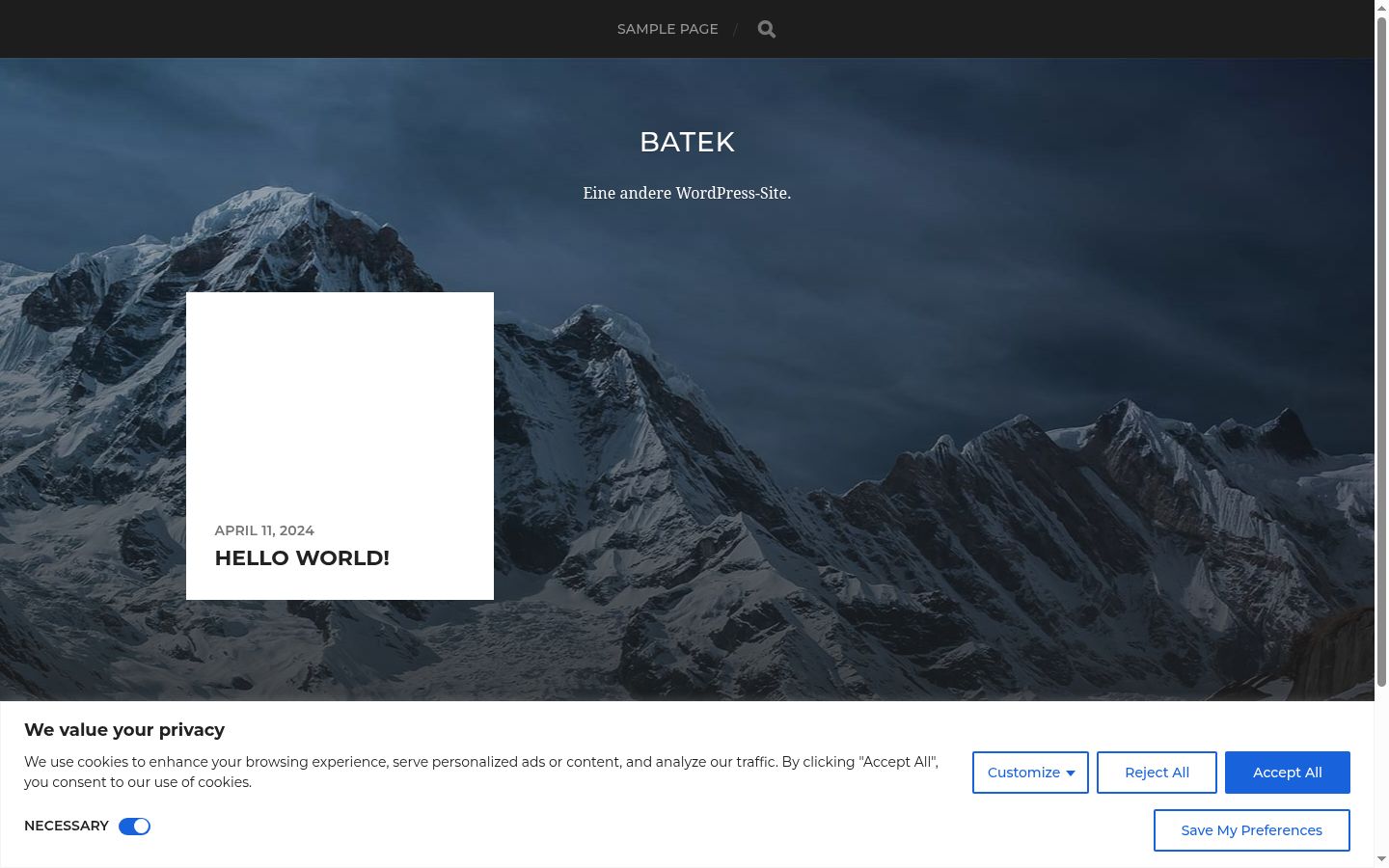Click the tagline 'Eine andere WordPress-Site.'
Viewport: 1389px width, 868px height.
(687, 193)
